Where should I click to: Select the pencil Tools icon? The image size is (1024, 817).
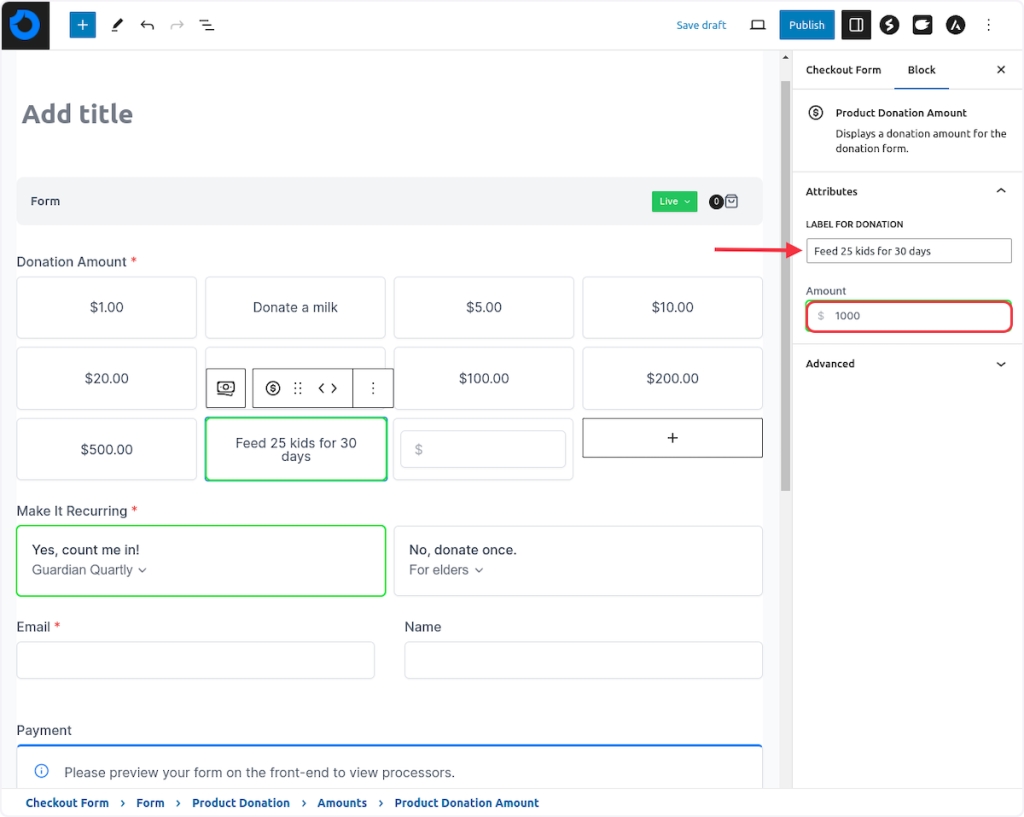coord(117,25)
